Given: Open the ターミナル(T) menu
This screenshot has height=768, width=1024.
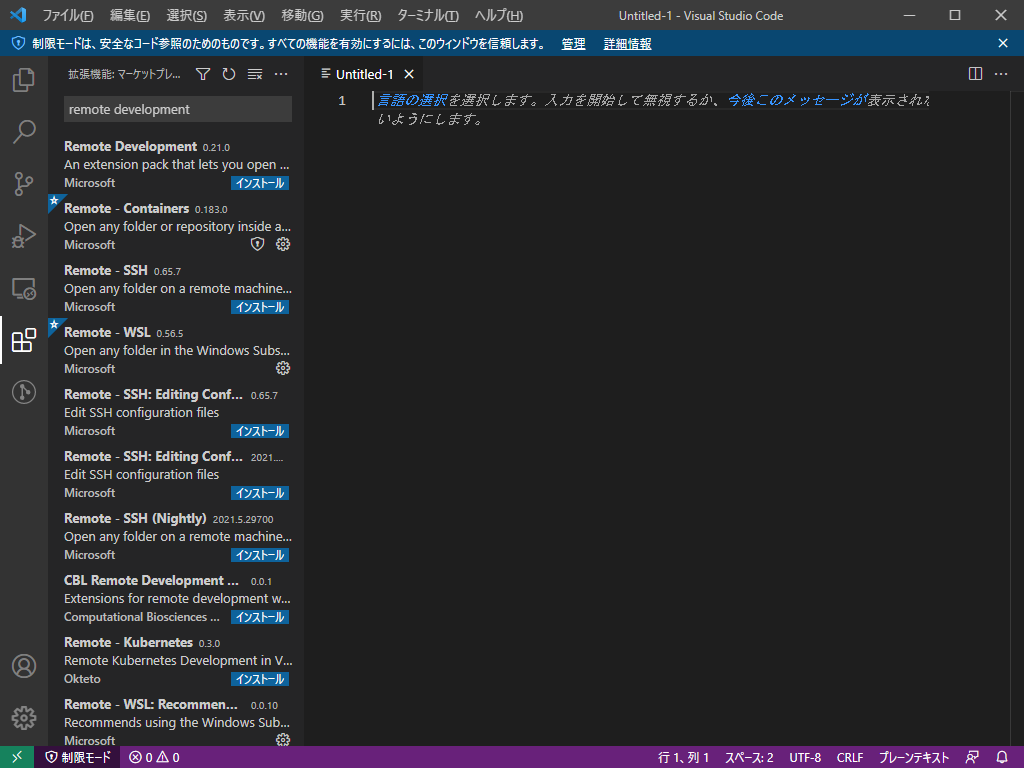Looking at the screenshot, I should [x=428, y=15].
